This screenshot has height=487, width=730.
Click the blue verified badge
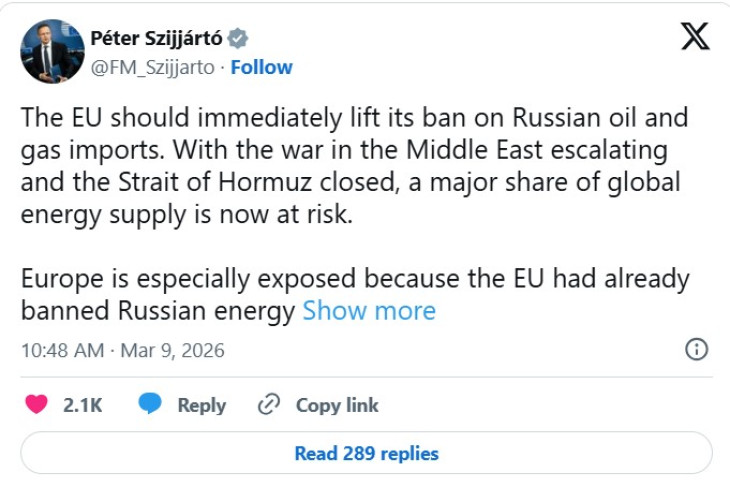click(237, 39)
